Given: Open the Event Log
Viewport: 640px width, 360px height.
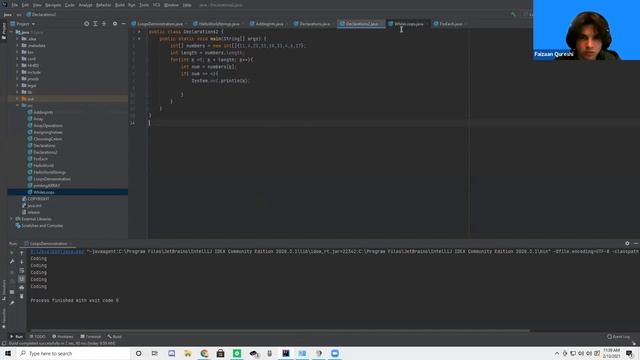Looking at the screenshot, I should (618, 337).
